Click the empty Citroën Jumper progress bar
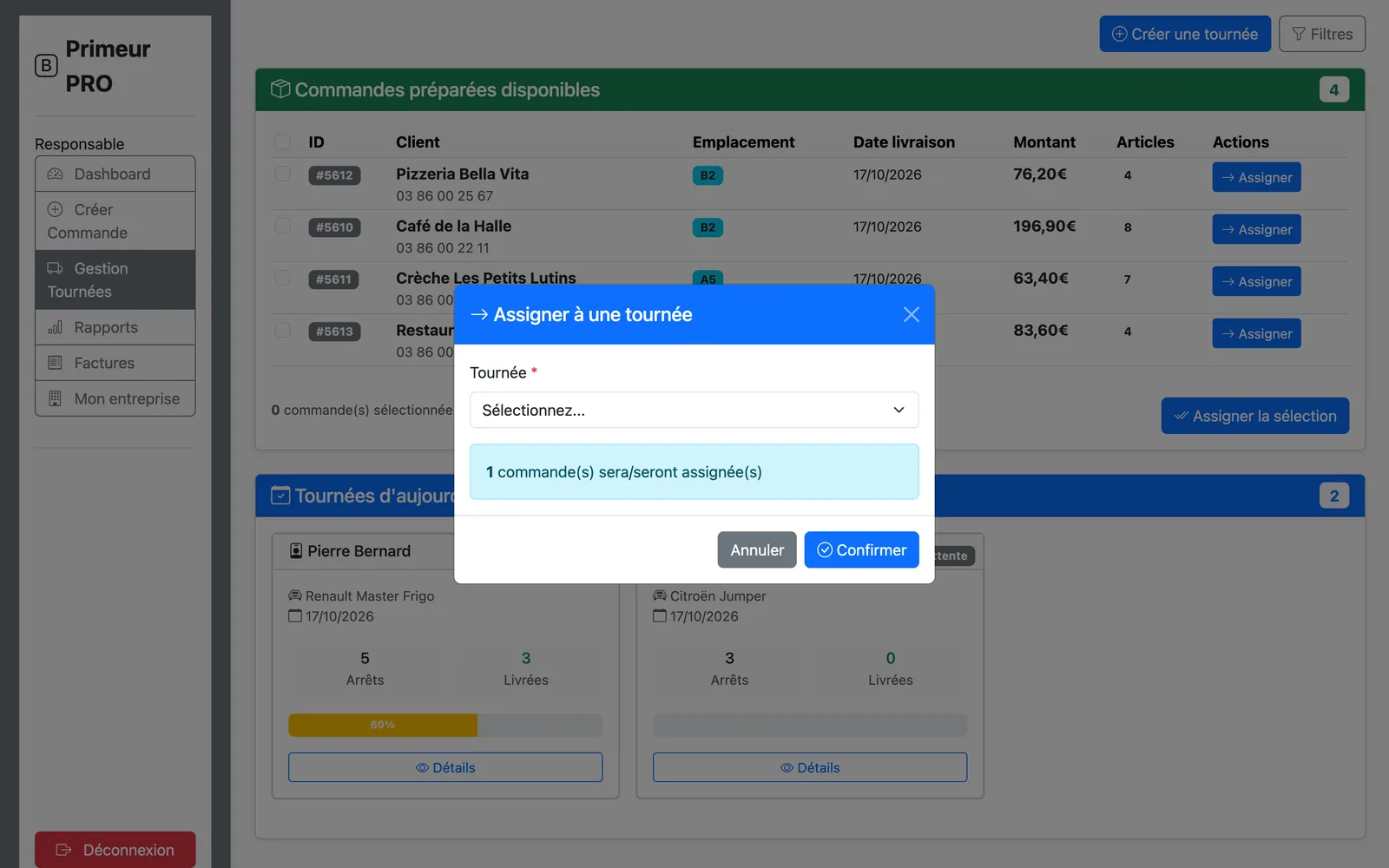This screenshot has height=868, width=1389. coord(810,725)
